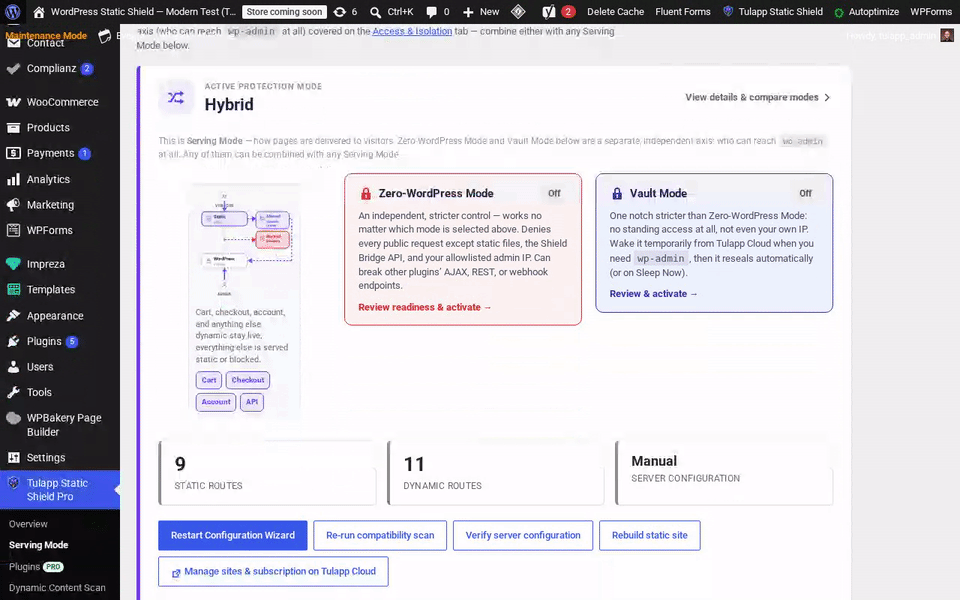Open pending updates icon showing 6
This screenshot has width=960, height=600.
click(x=345, y=12)
